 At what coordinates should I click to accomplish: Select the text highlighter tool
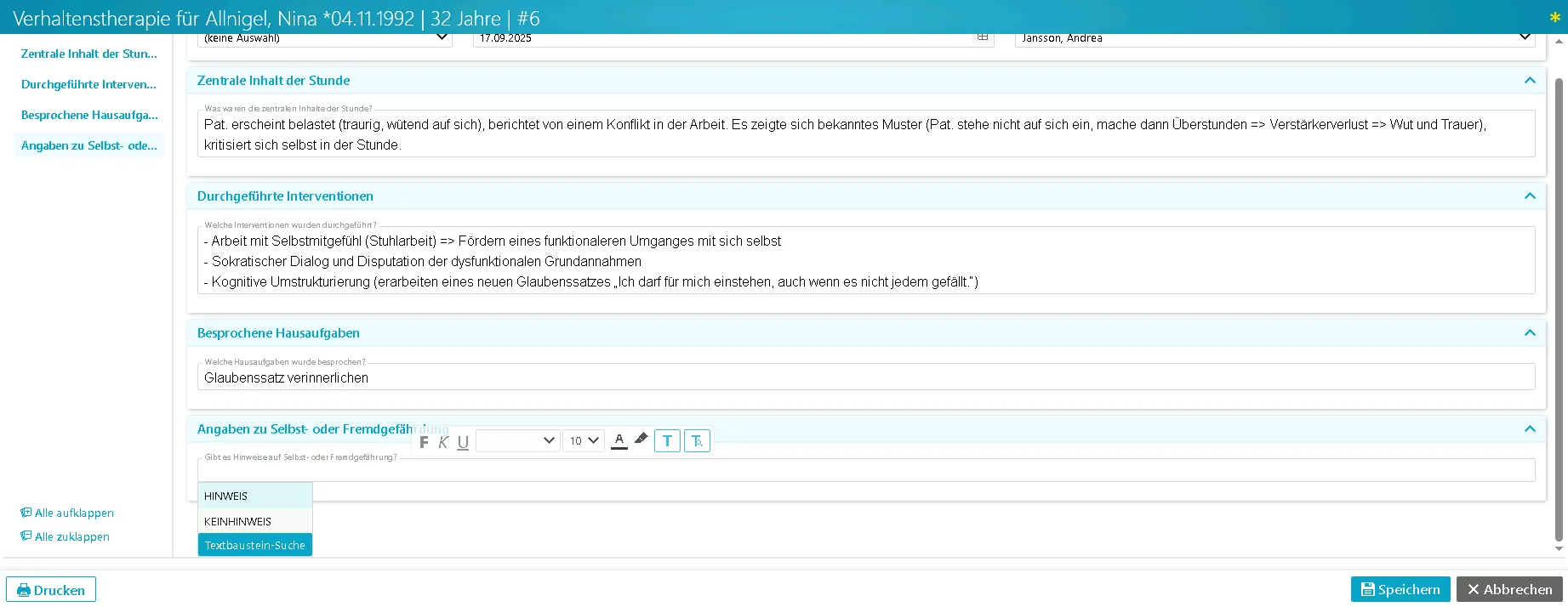641,440
